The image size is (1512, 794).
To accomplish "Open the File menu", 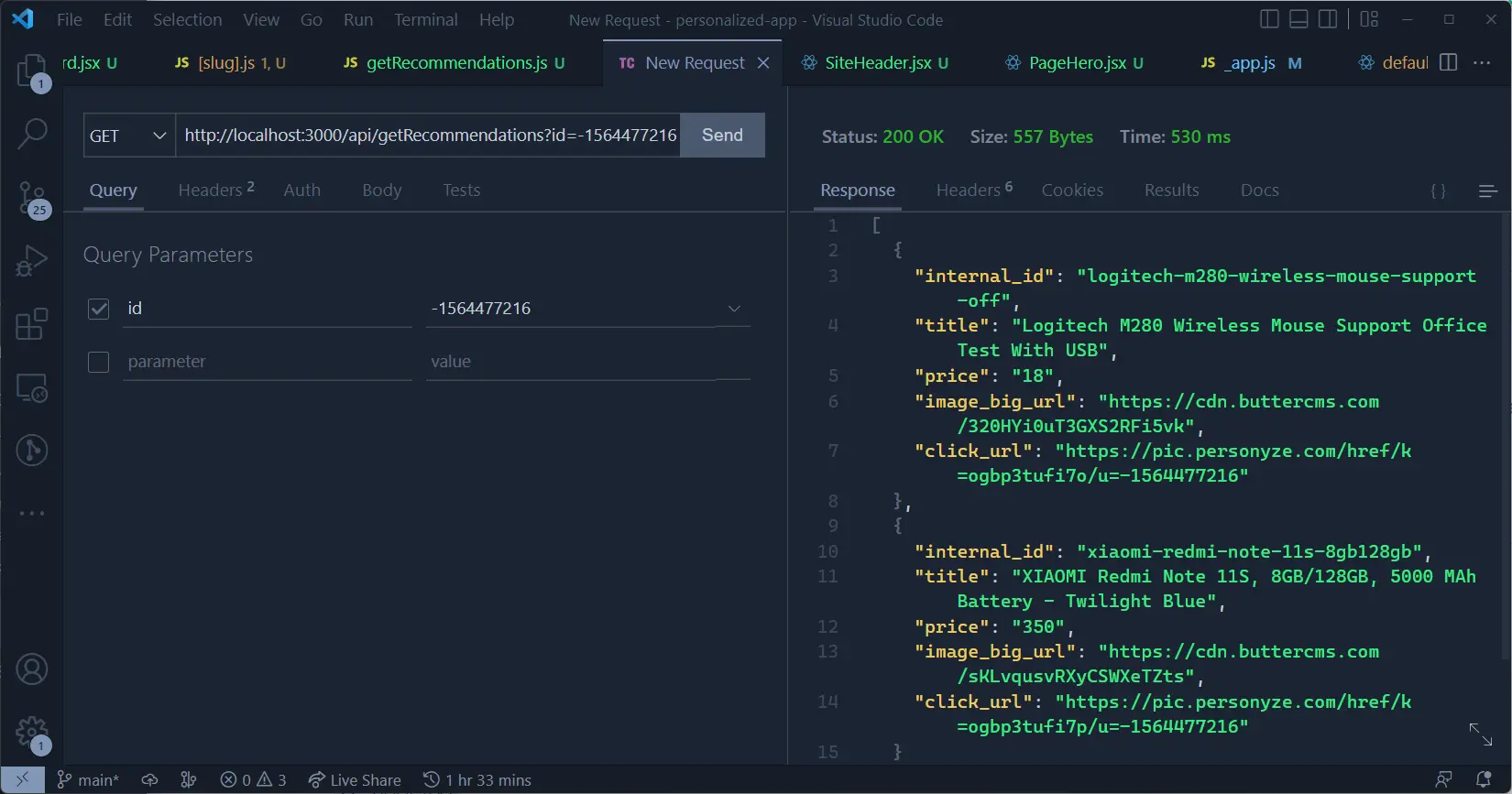I will 70,19.
